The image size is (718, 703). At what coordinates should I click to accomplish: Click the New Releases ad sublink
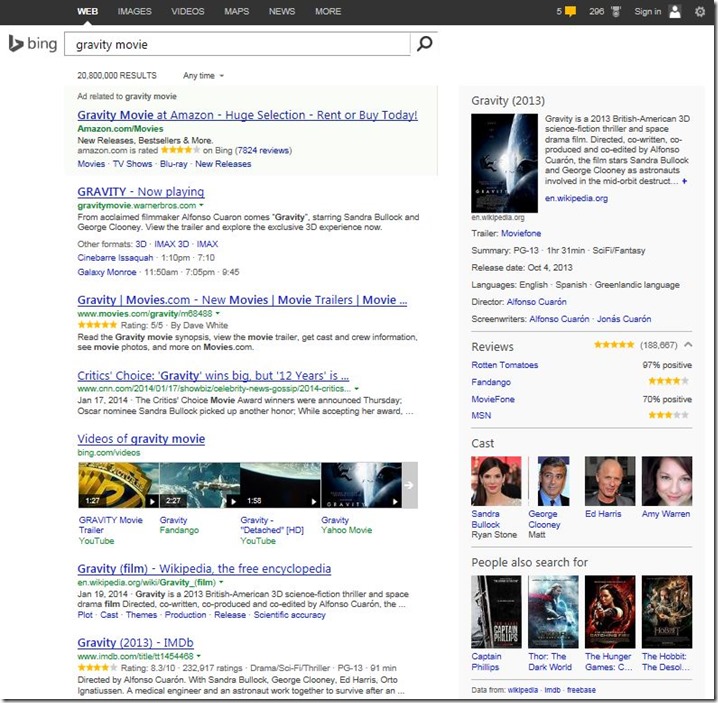(x=223, y=164)
